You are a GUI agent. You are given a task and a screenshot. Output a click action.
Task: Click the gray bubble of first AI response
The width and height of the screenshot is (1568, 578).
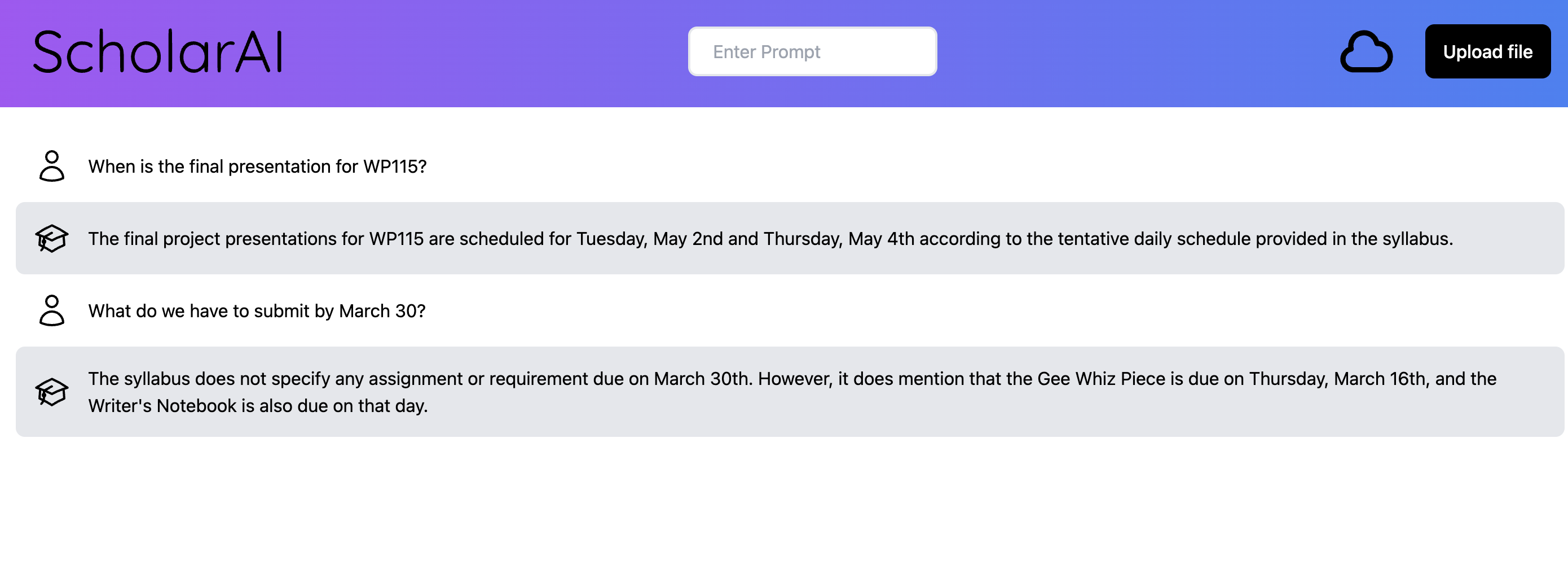pyautogui.click(x=790, y=238)
